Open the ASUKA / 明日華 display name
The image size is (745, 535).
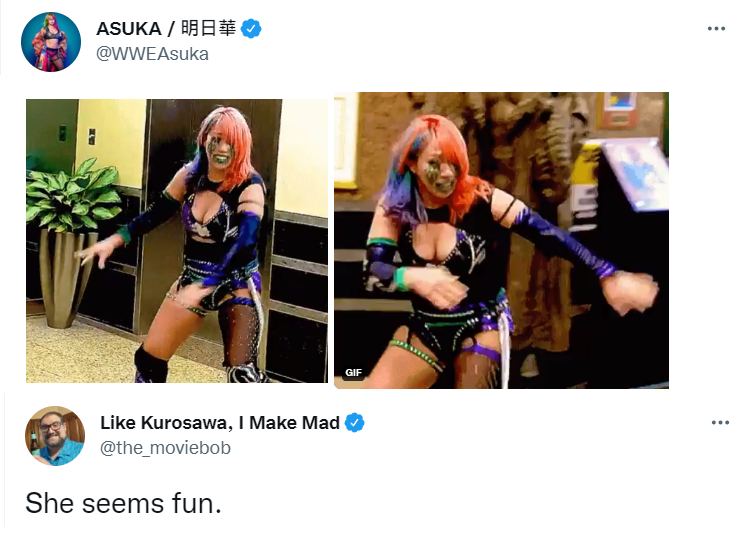click(x=166, y=29)
